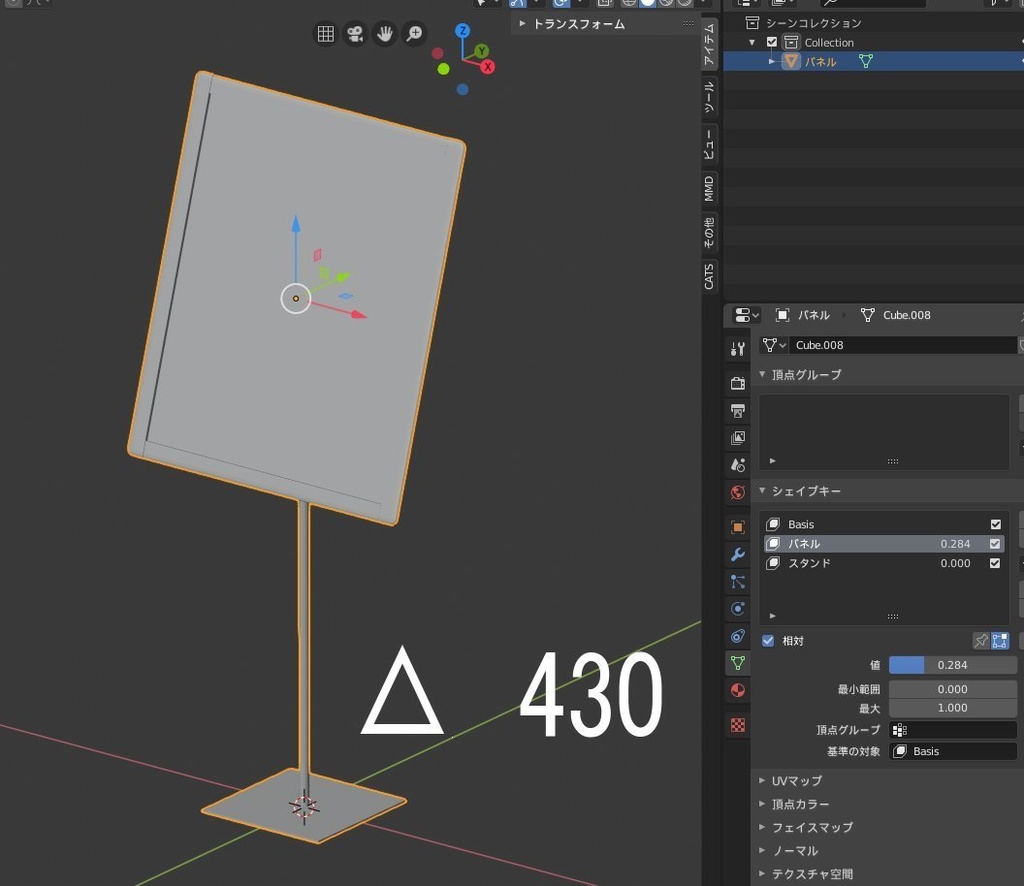Switch to orthographic grid view icon
This screenshot has width=1024, height=886.
(x=325, y=33)
